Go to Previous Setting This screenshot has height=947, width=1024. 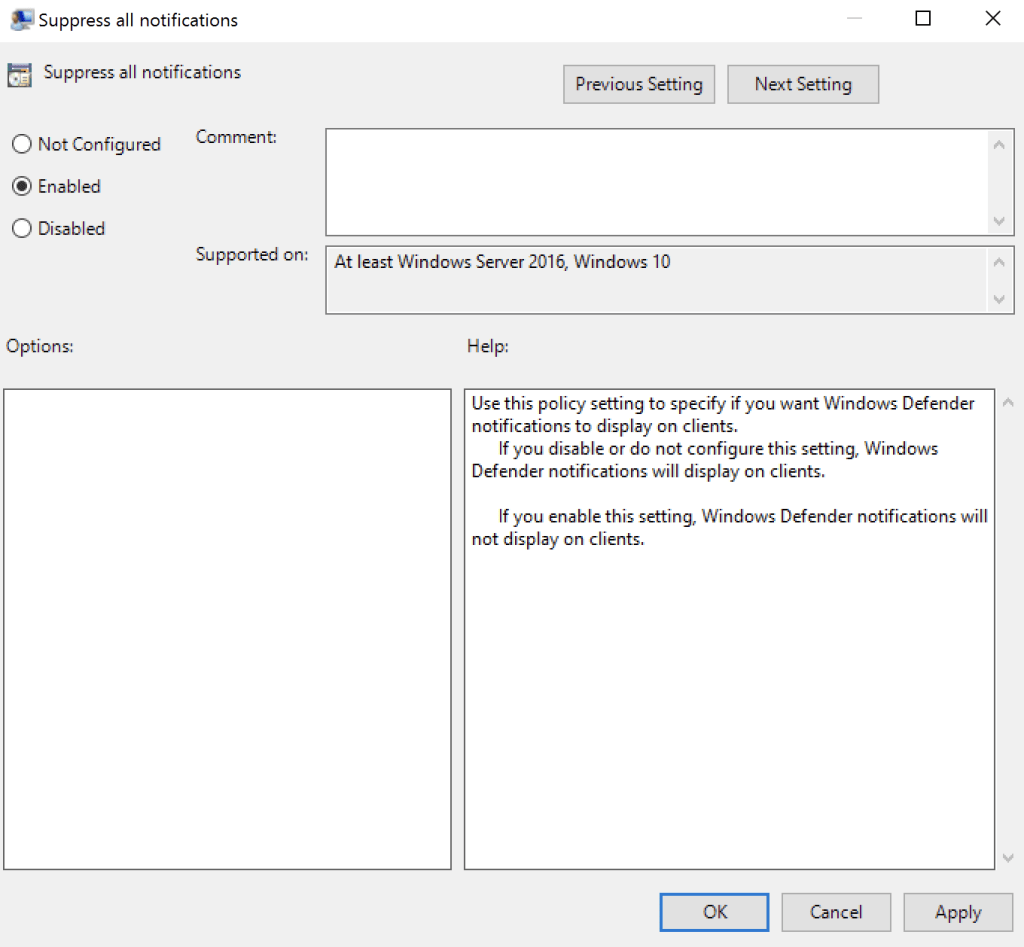[x=639, y=84]
